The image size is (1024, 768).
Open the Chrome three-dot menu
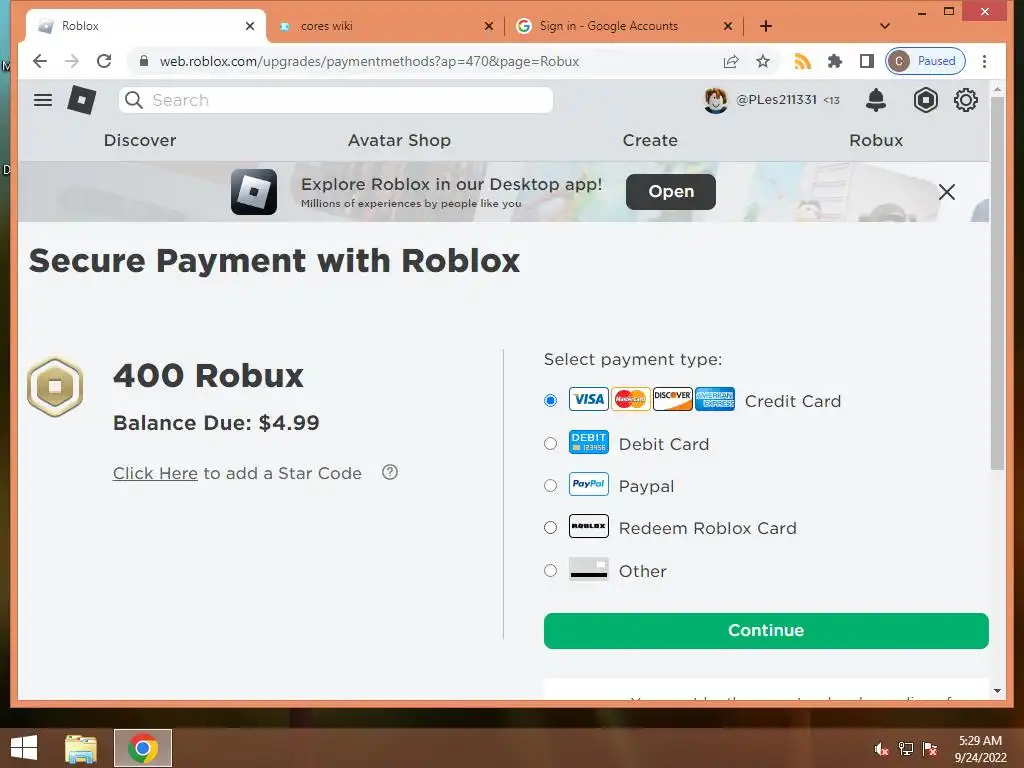coord(984,61)
